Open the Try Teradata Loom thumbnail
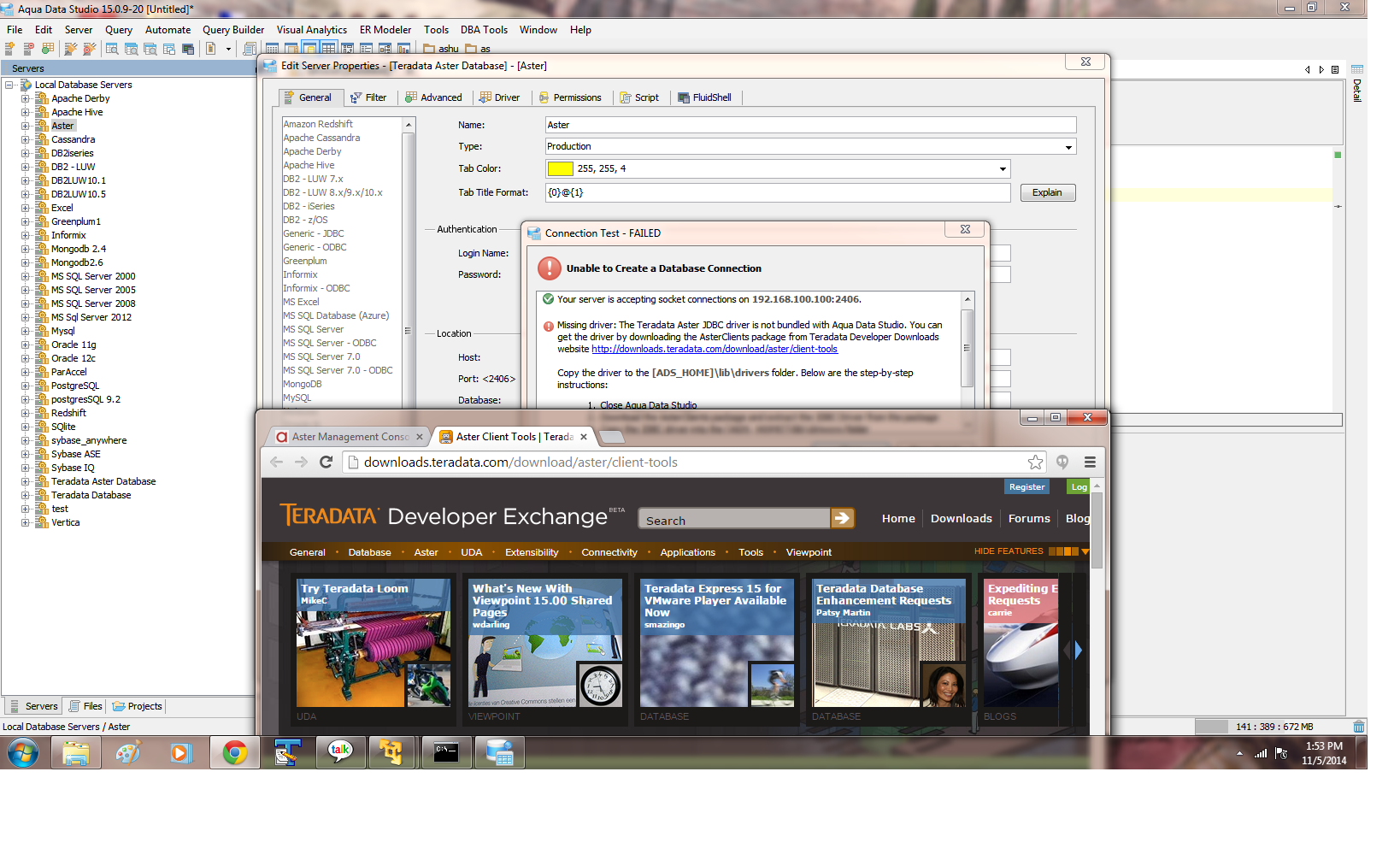 [x=374, y=643]
